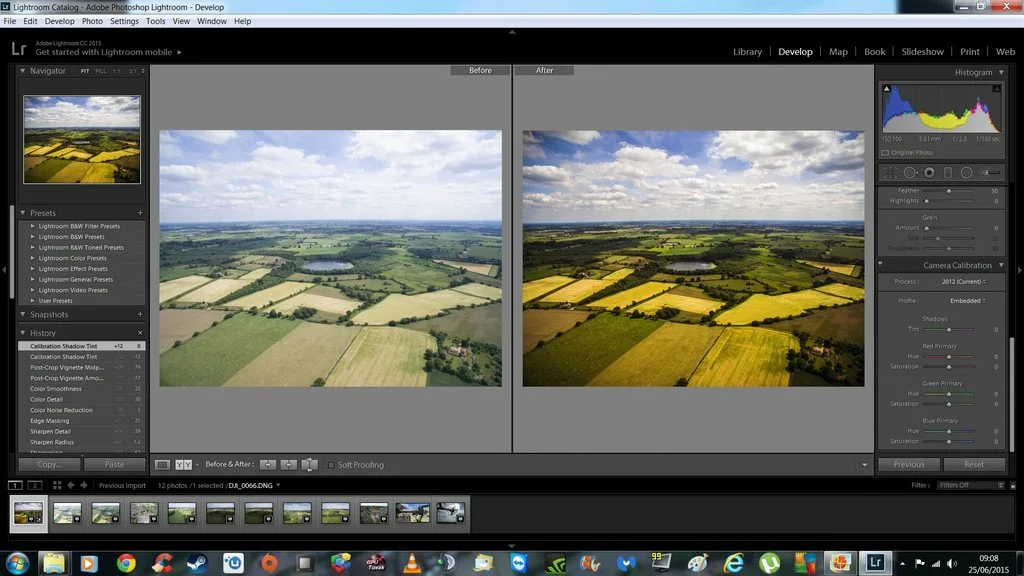Screen dimensions: 1024x576
Task: Toggle highlight clipping indicator in histogram
Action: (997, 88)
